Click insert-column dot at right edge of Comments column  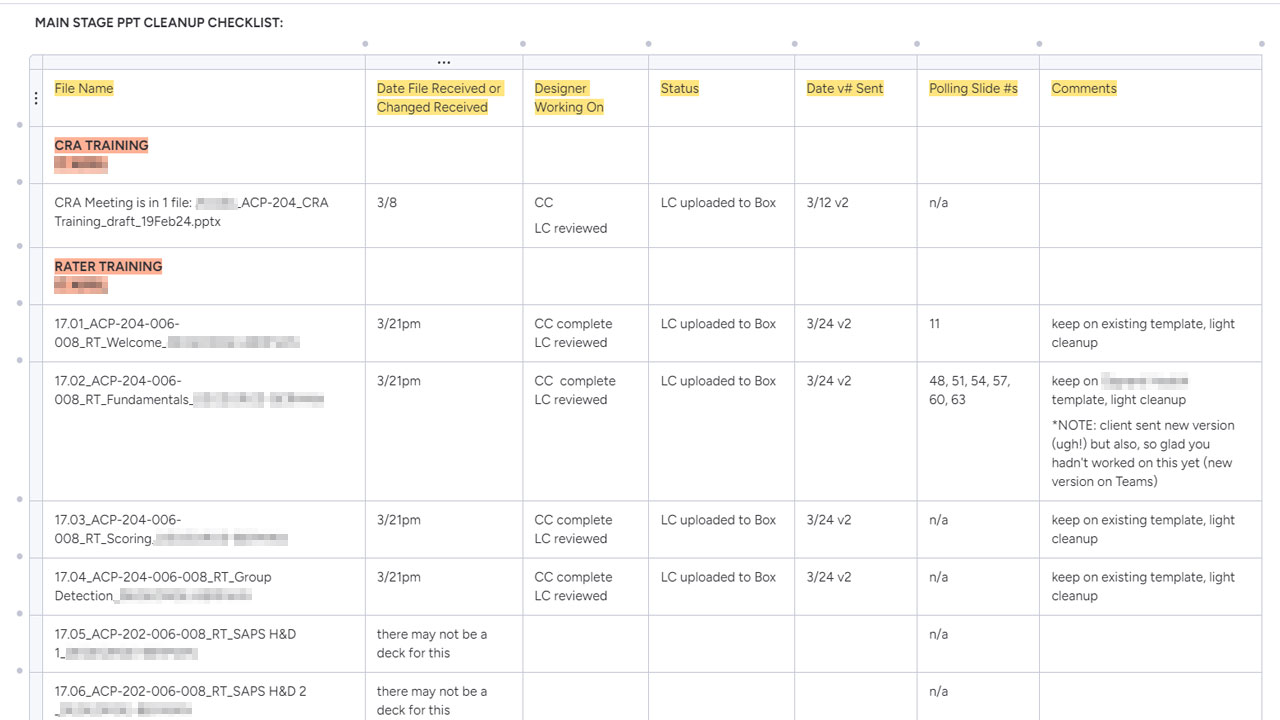pos(1261,44)
